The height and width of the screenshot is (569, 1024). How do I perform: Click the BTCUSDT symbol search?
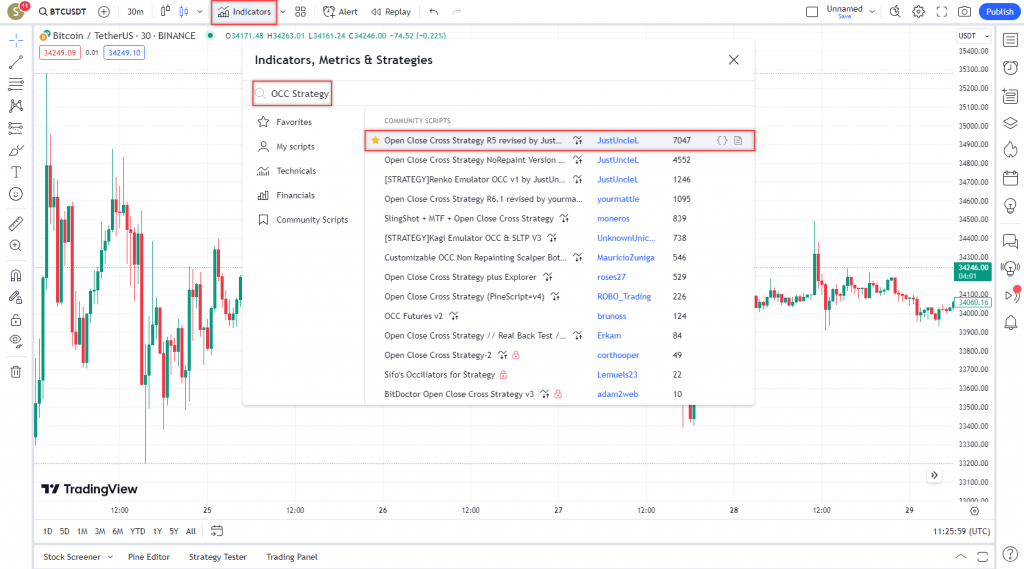click(62, 12)
